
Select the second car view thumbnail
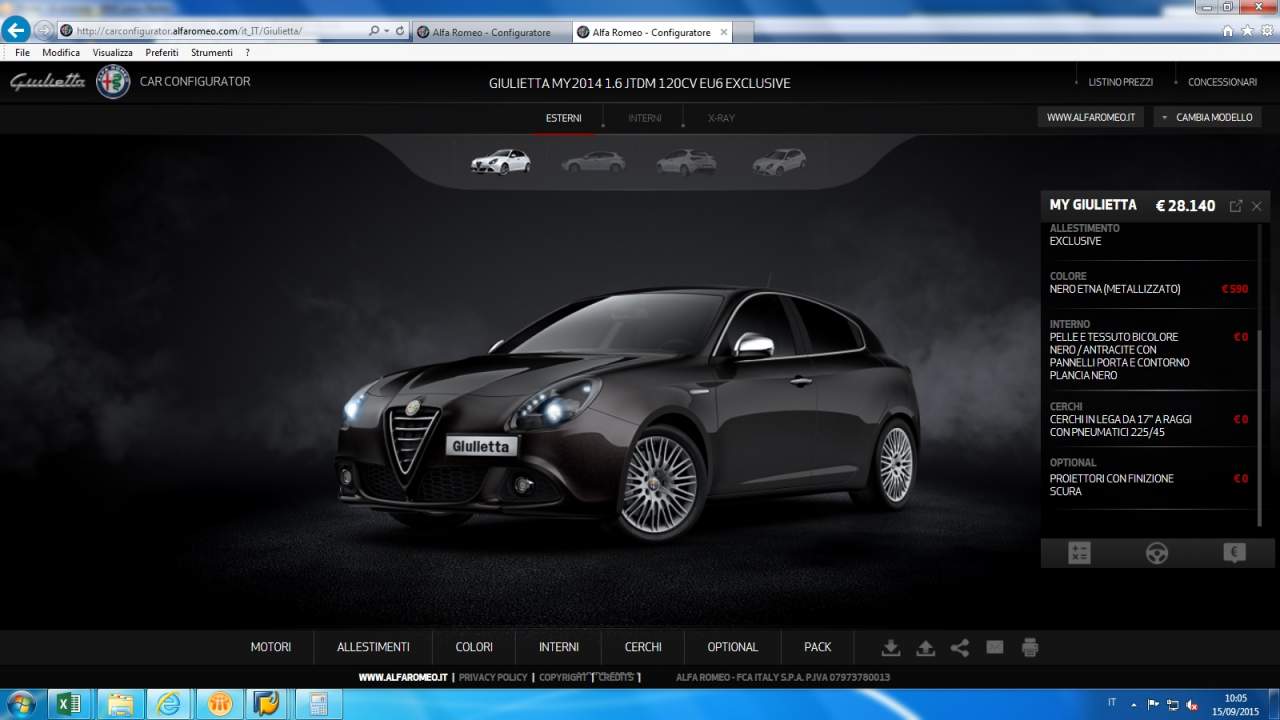coord(593,161)
